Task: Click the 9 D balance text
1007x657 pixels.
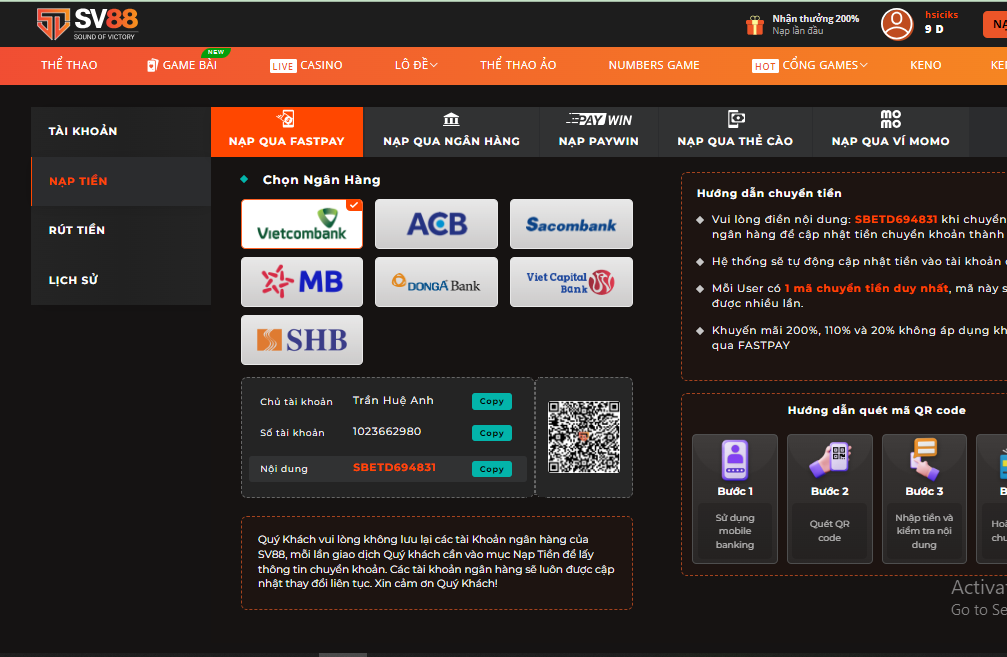Action: pos(934,29)
